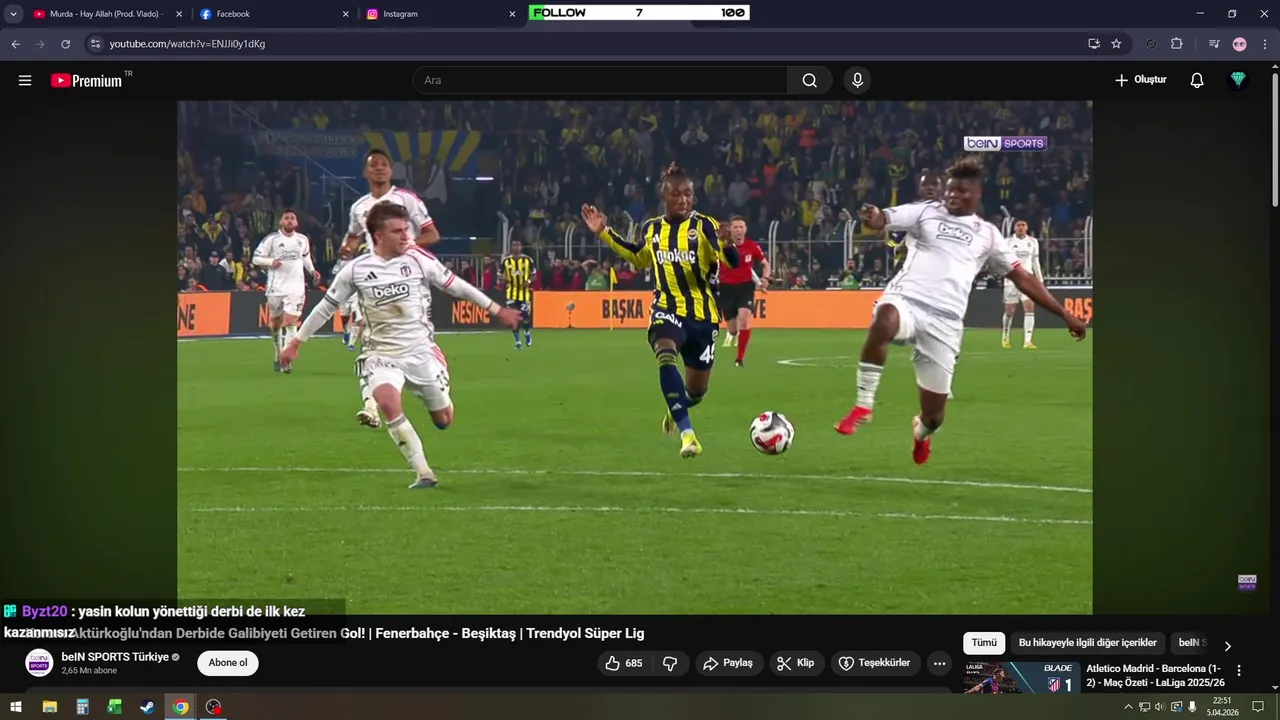Open the YouTube hamburger guide menu
The image size is (1280, 720).
click(x=25, y=80)
